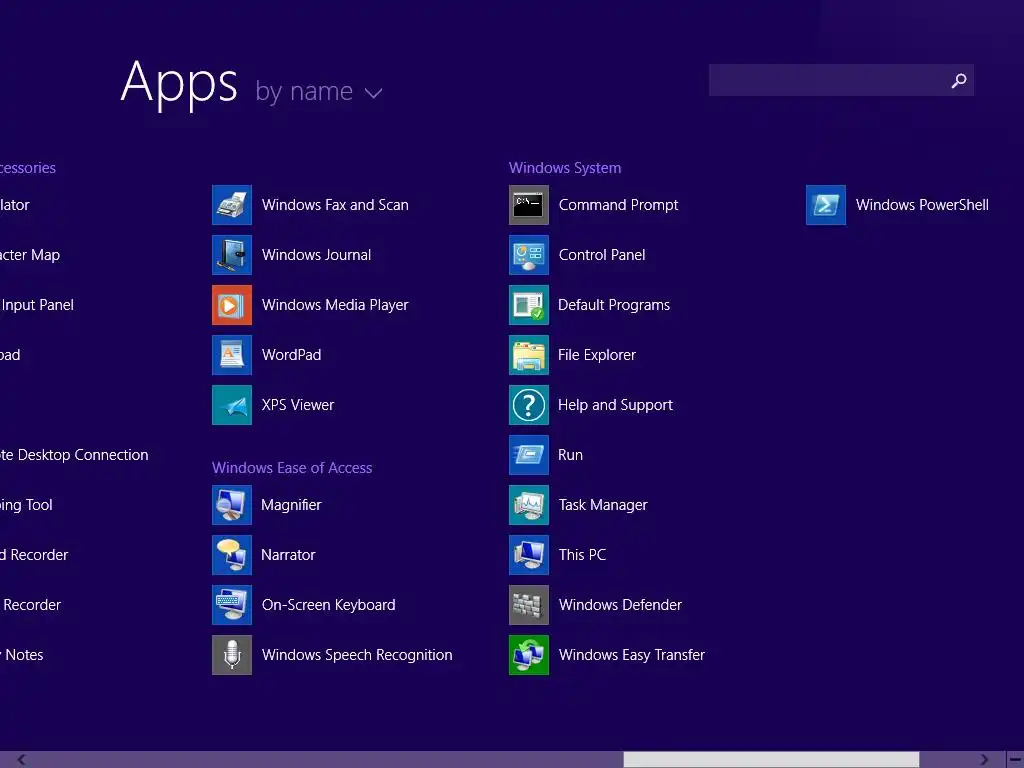Click the 'Windows Fax and Scan' text
The height and width of the screenshot is (768, 1024).
335,205
